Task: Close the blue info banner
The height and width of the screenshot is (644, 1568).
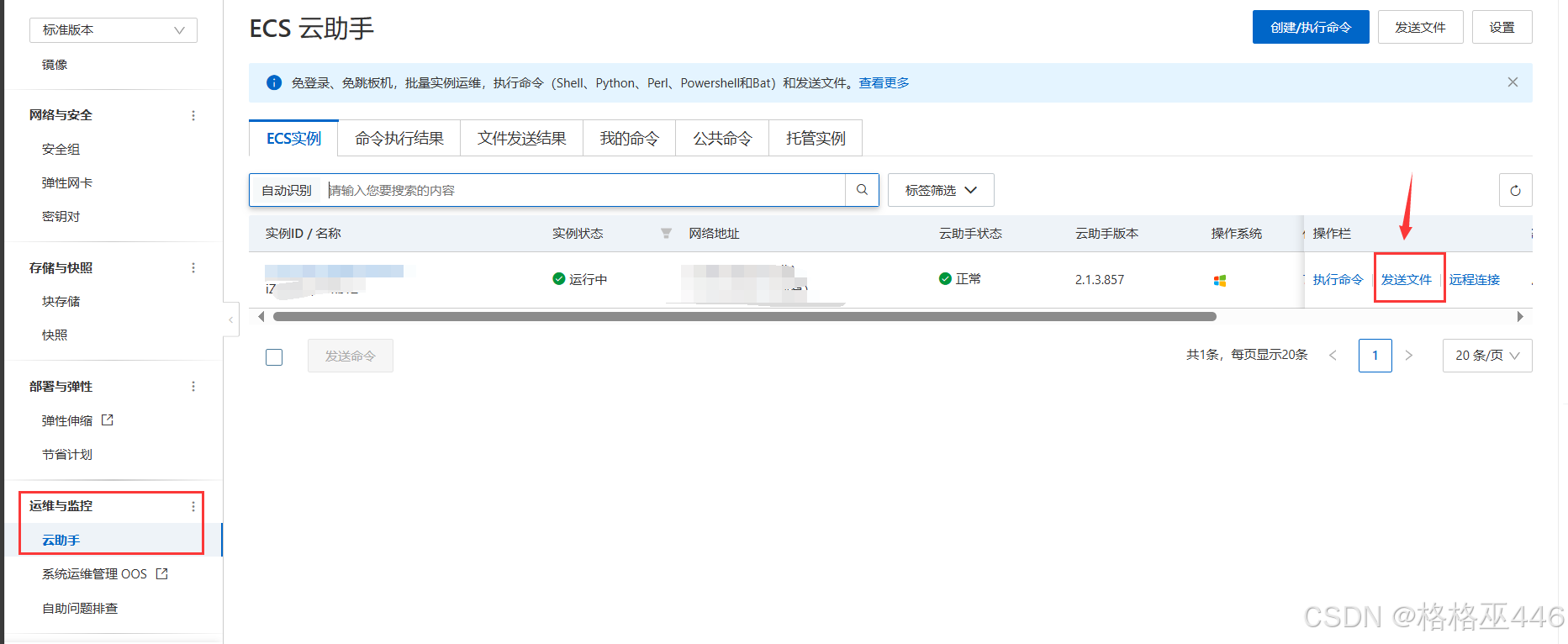Action: pyautogui.click(x=1513, y=82)
